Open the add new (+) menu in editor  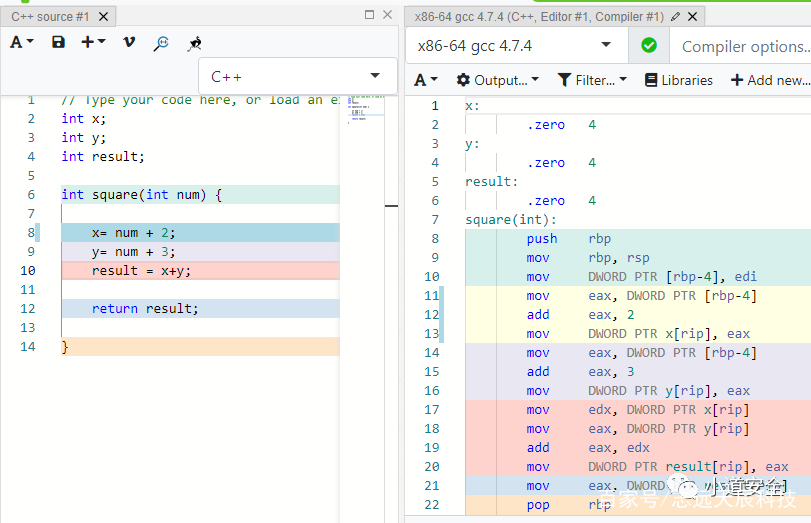(93, 42)
